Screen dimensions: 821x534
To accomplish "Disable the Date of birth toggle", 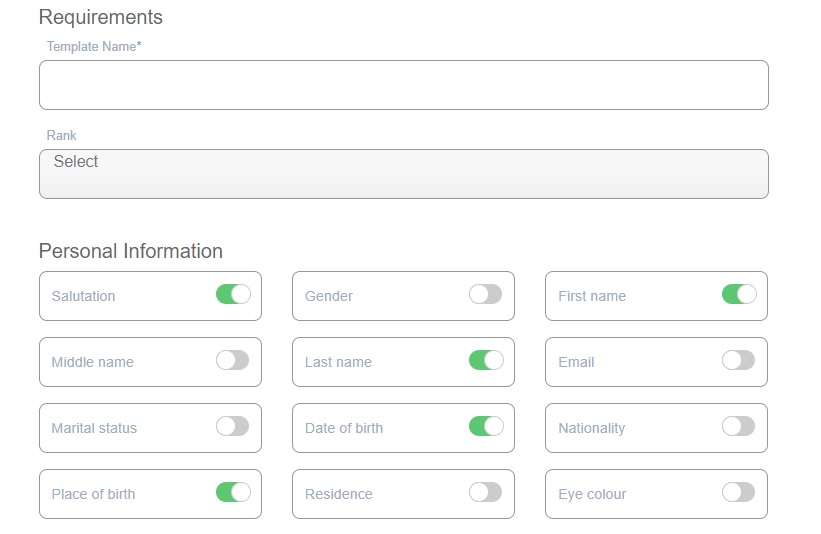I will [486, 426].
